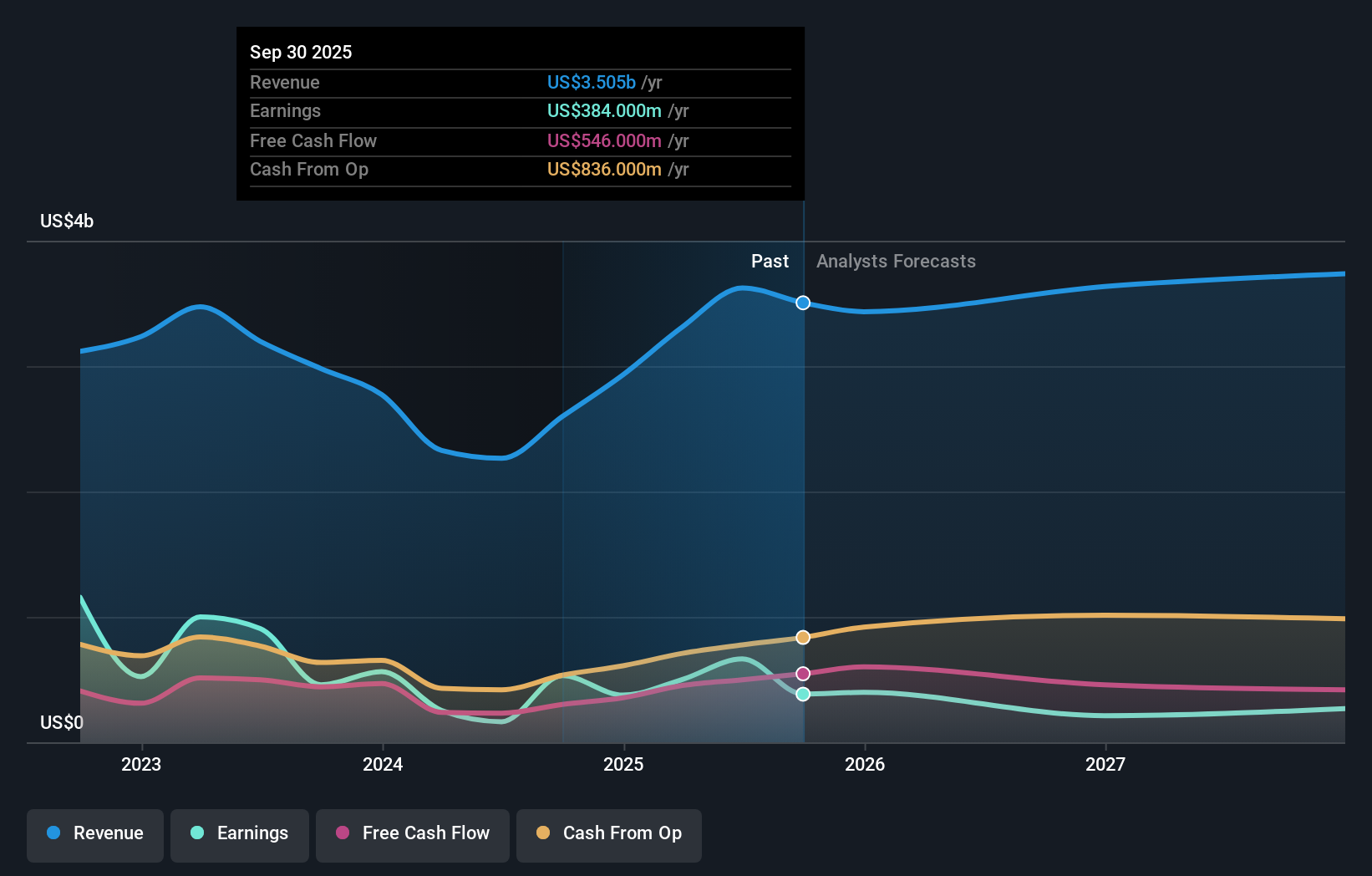Click the teal dot icon in the Earnings legend
The height and width of the screenshot is (876, 1372).
click(x=196, y=833)
